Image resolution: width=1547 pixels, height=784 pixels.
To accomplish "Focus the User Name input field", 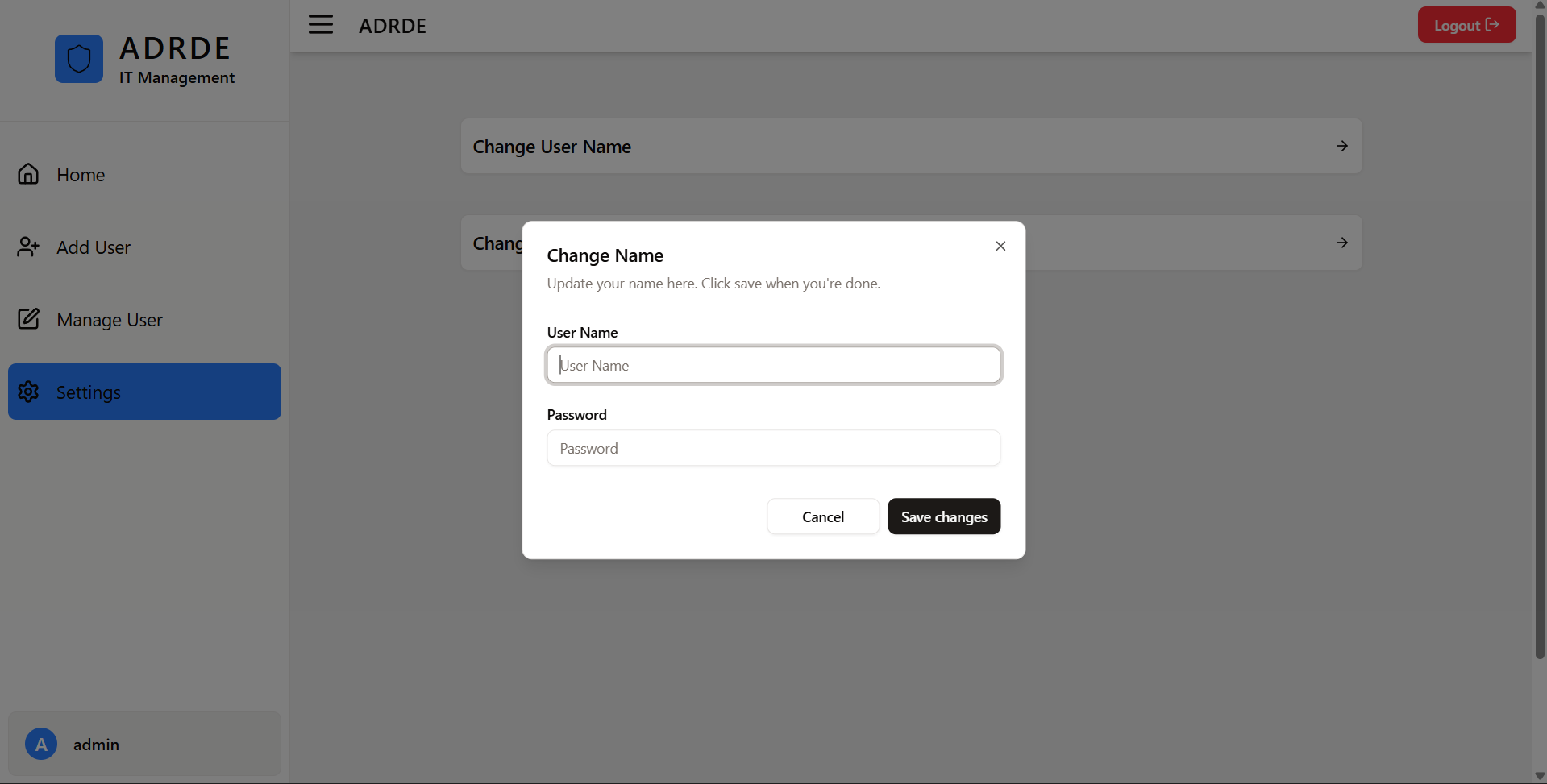I will [773, 365].
